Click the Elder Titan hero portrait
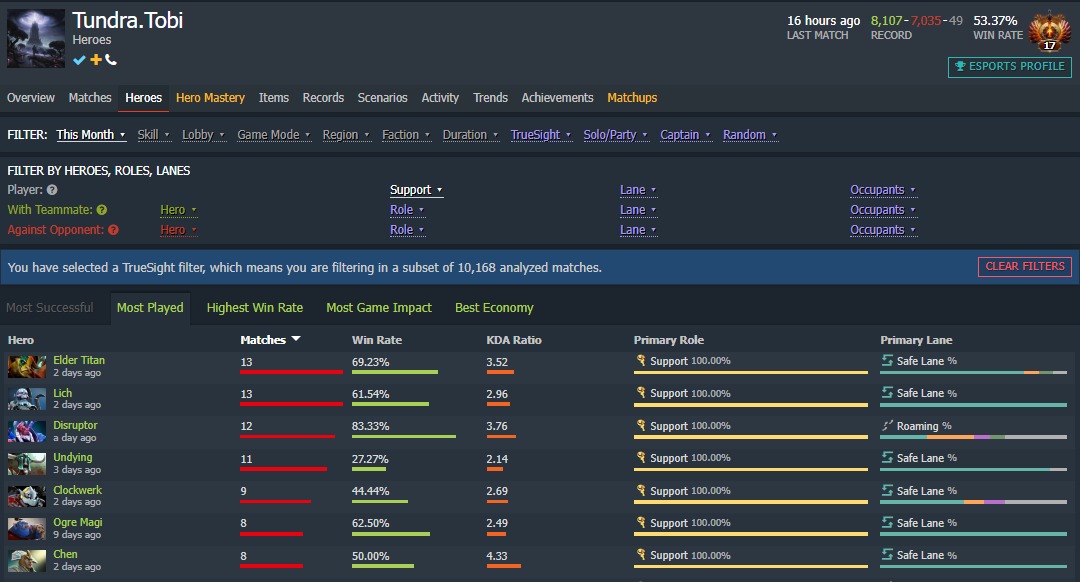 pyautogui.click(x=27, y=367)
